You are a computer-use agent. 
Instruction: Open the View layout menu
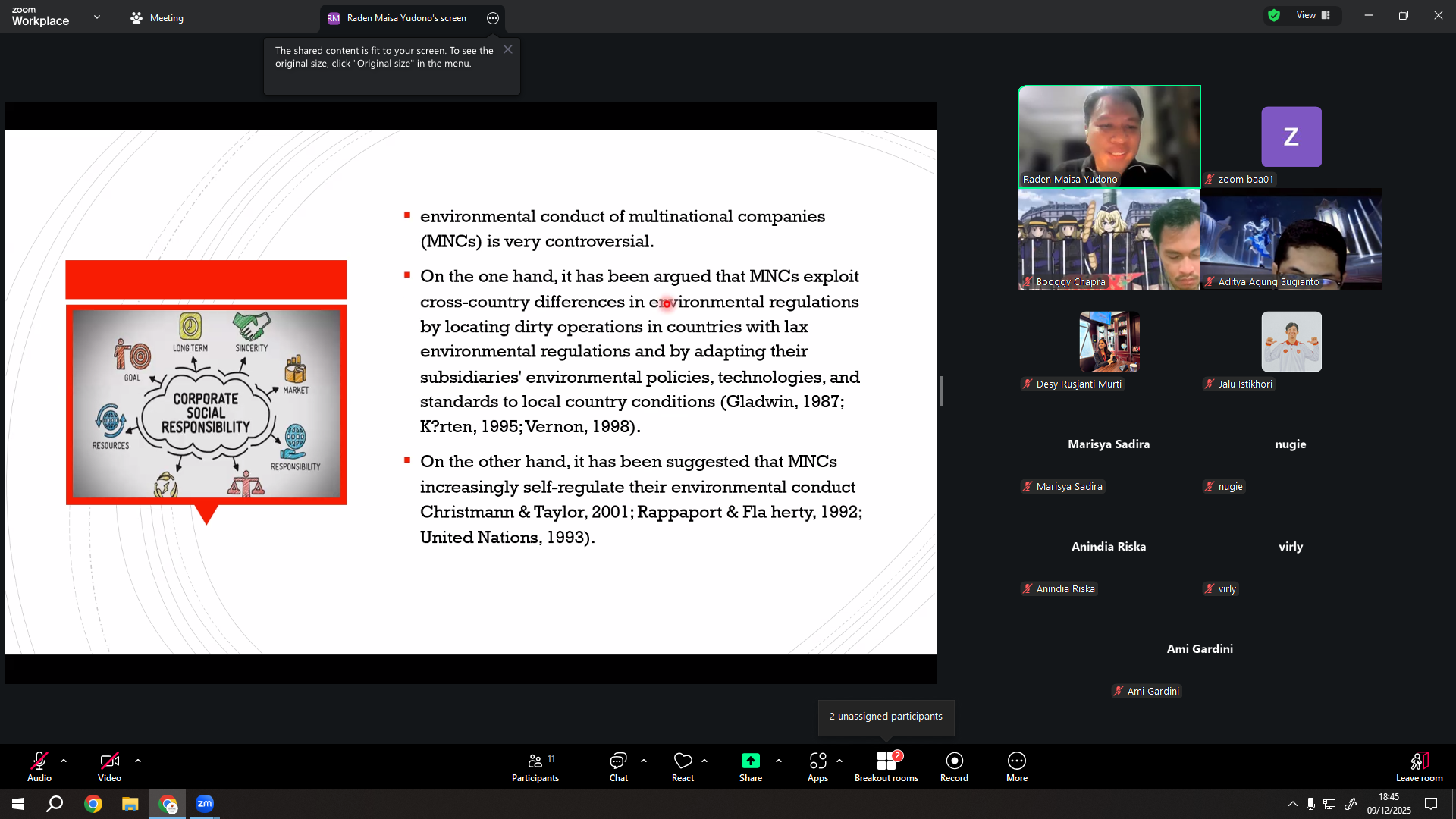(x=1313, y=15)
